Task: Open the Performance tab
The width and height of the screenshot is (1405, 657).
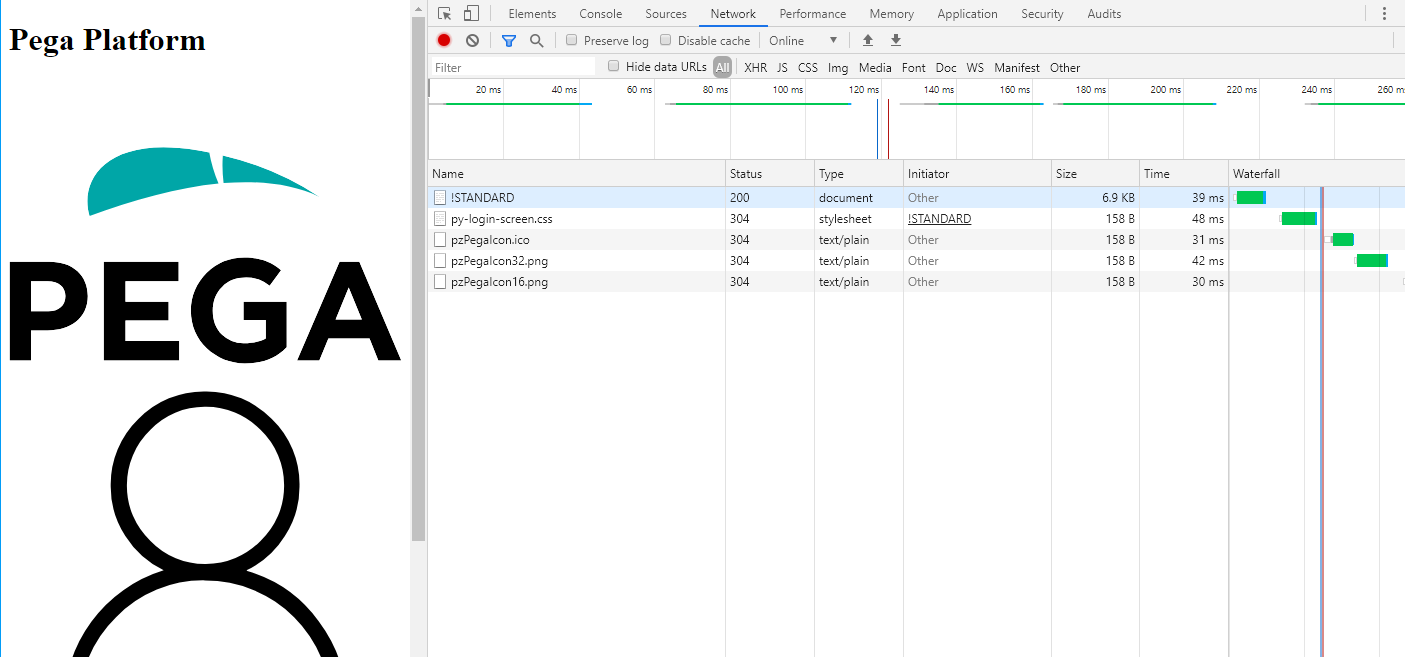Action: click(813, 14)
